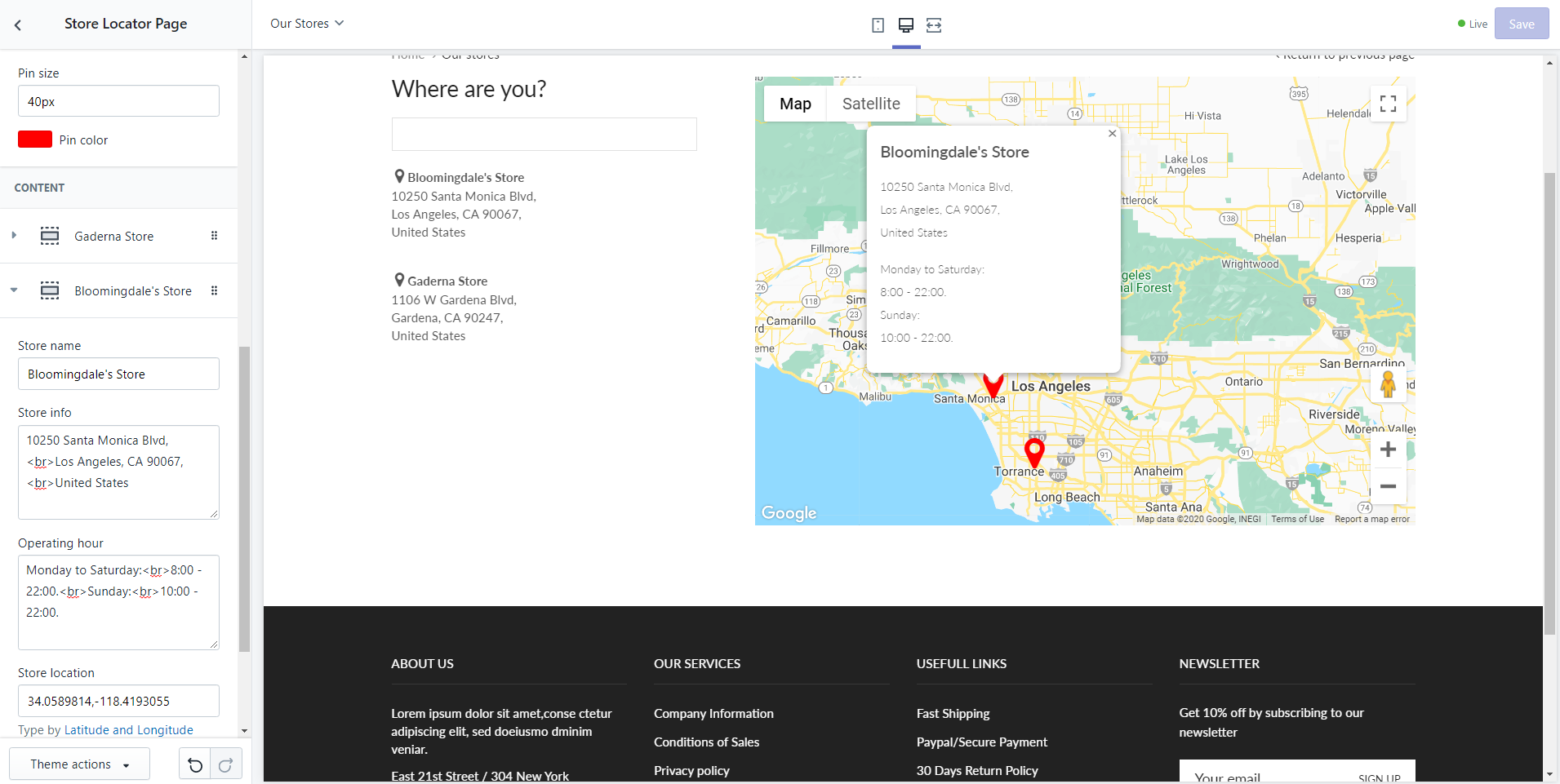Viewport: 1560px width, 784px height.
Task: Click sidebar scroll down arrow
Action: click(244, 731)
